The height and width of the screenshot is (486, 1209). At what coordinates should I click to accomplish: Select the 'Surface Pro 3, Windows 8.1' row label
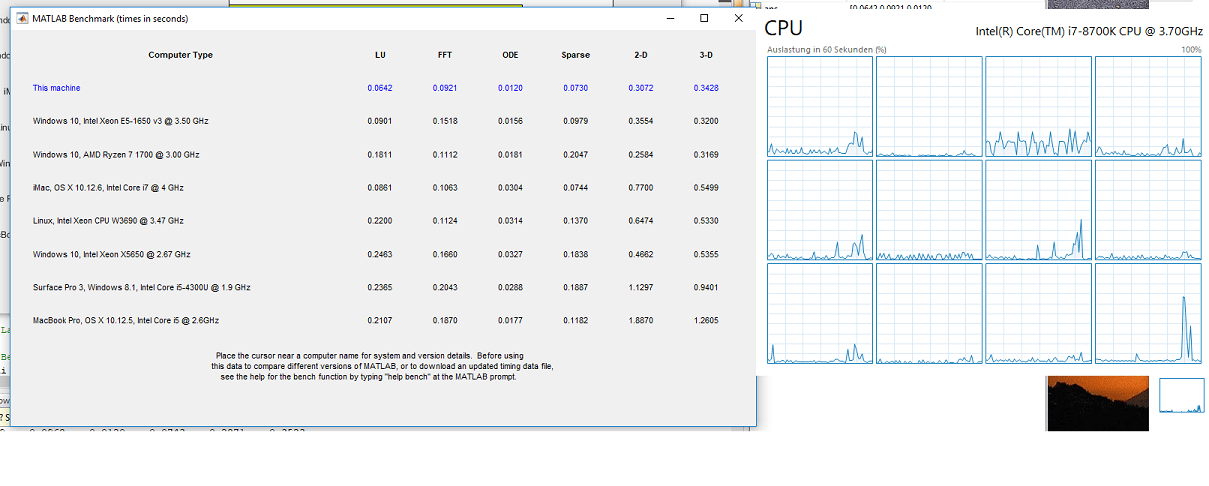pyautogui.click(x=141, y=287)
